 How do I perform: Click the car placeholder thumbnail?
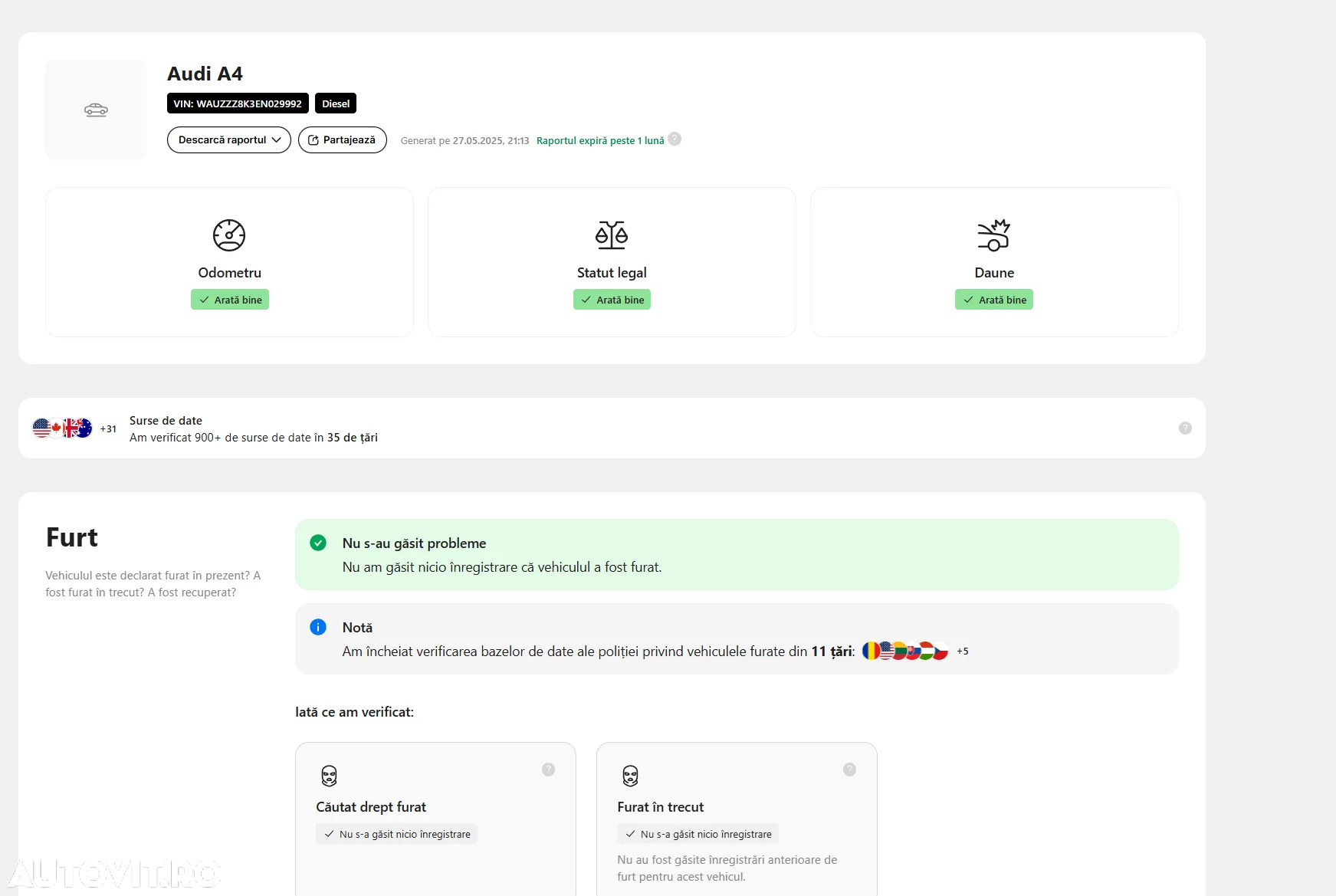(x=96, y=110)
